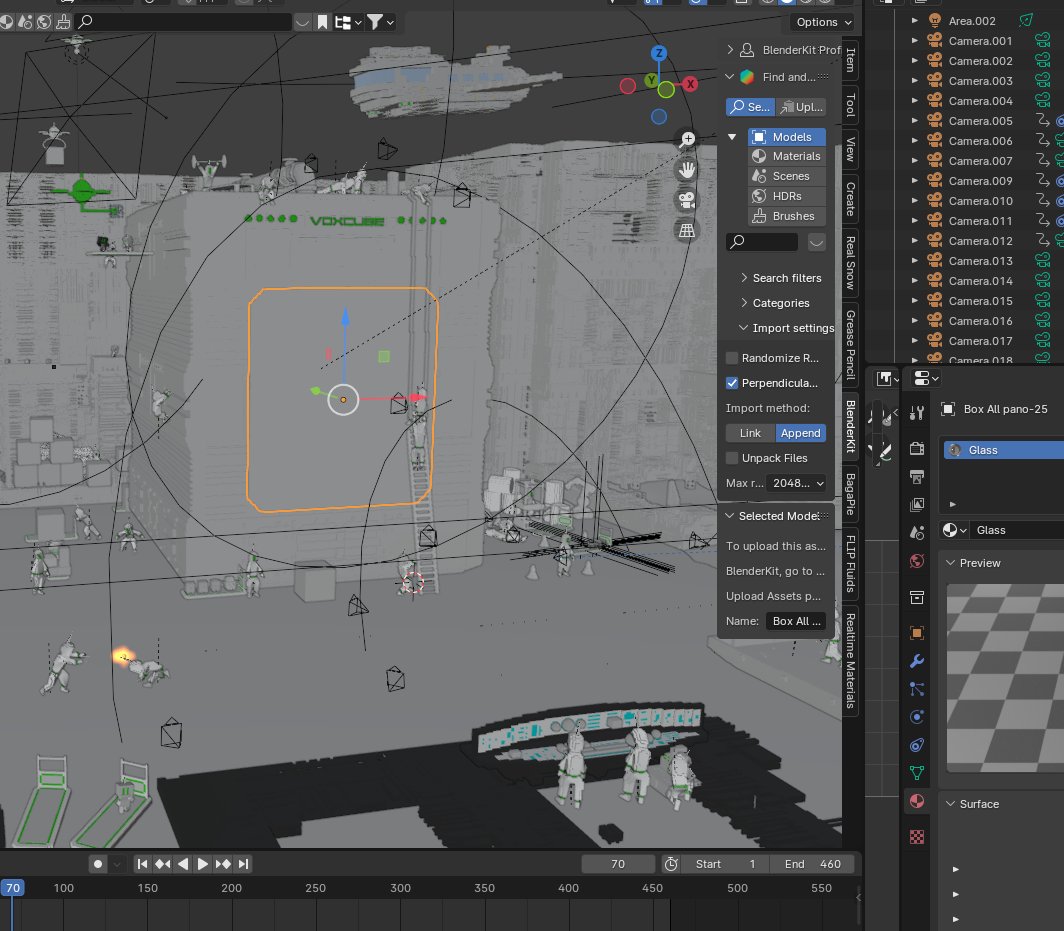The width and height of the screenshot is (1064, 931).
Task: Uncheck the Perpendicula... checkbox
Action: (x=732, y=383)
